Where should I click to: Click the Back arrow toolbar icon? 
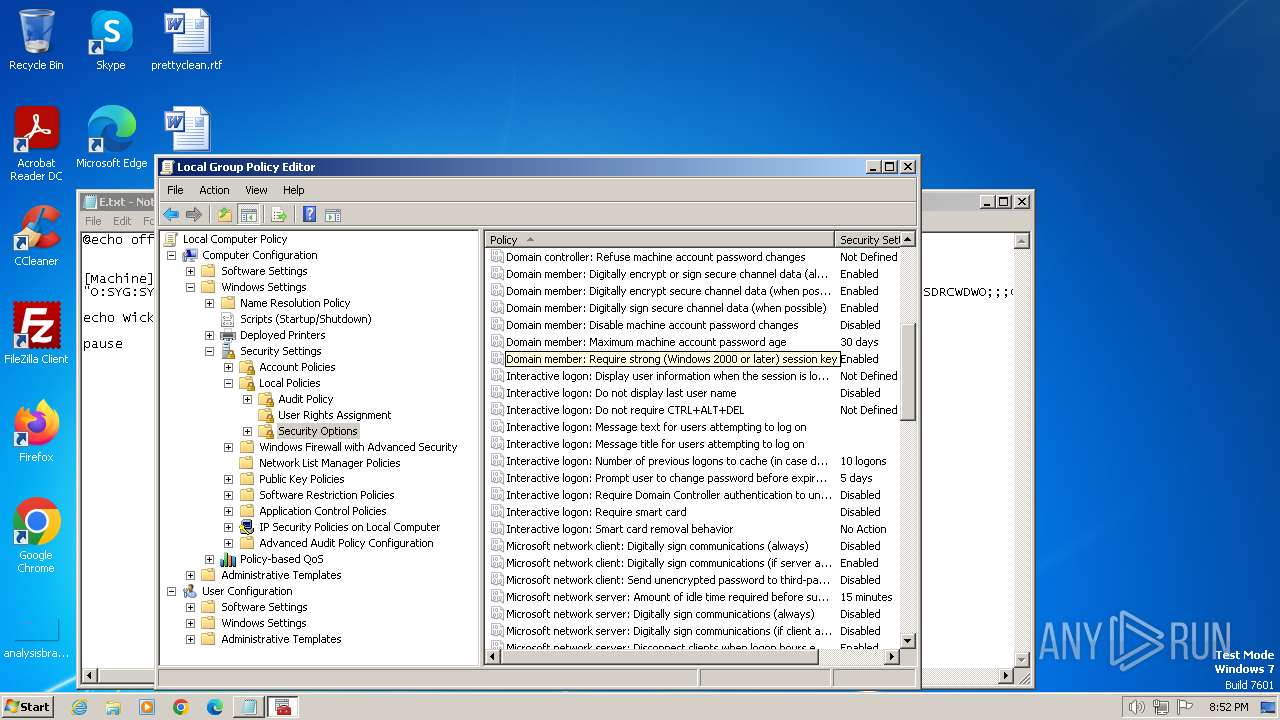coord(171,214)
